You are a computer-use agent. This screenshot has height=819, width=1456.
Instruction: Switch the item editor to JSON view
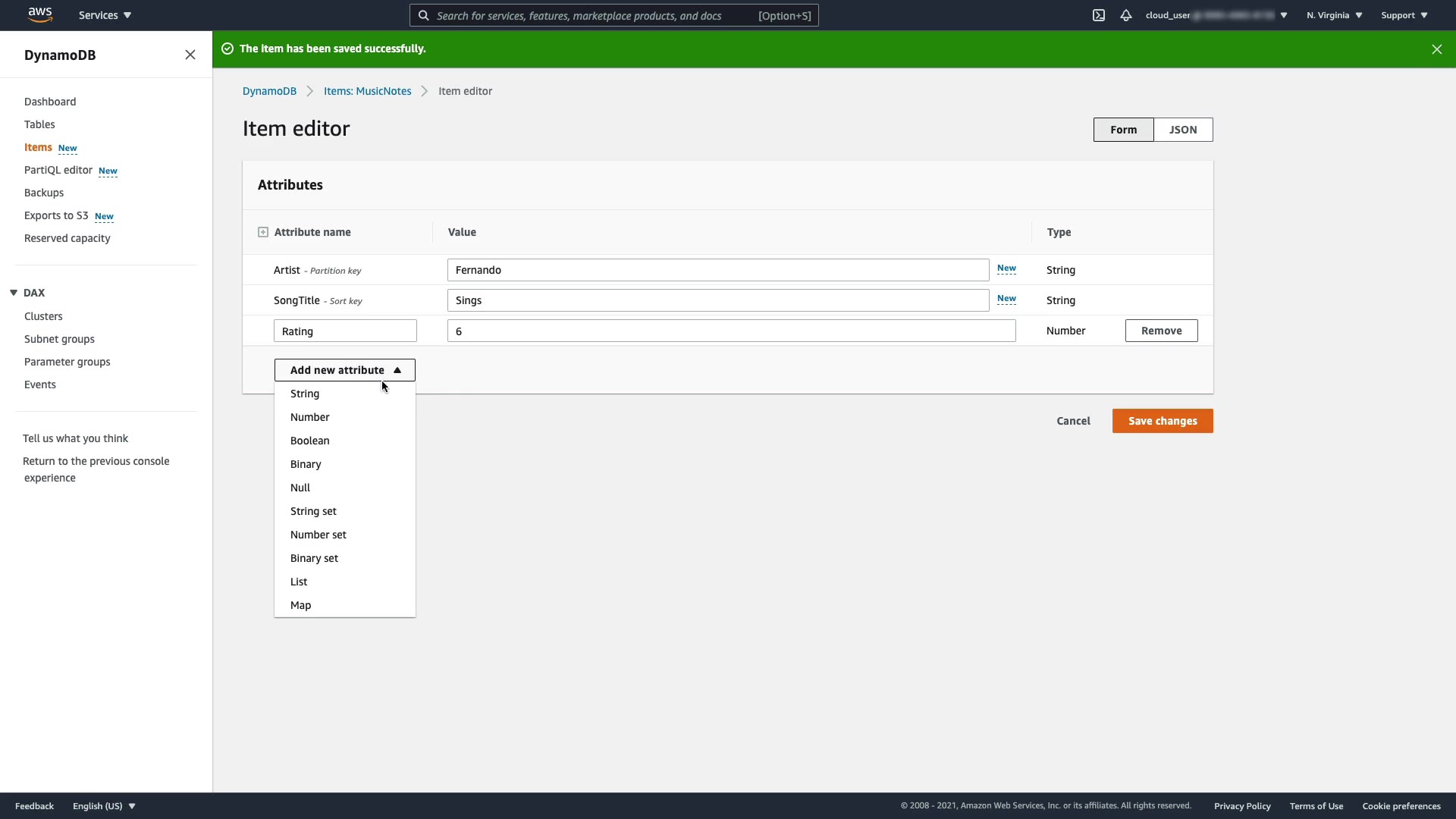[x=1183, y=130]
